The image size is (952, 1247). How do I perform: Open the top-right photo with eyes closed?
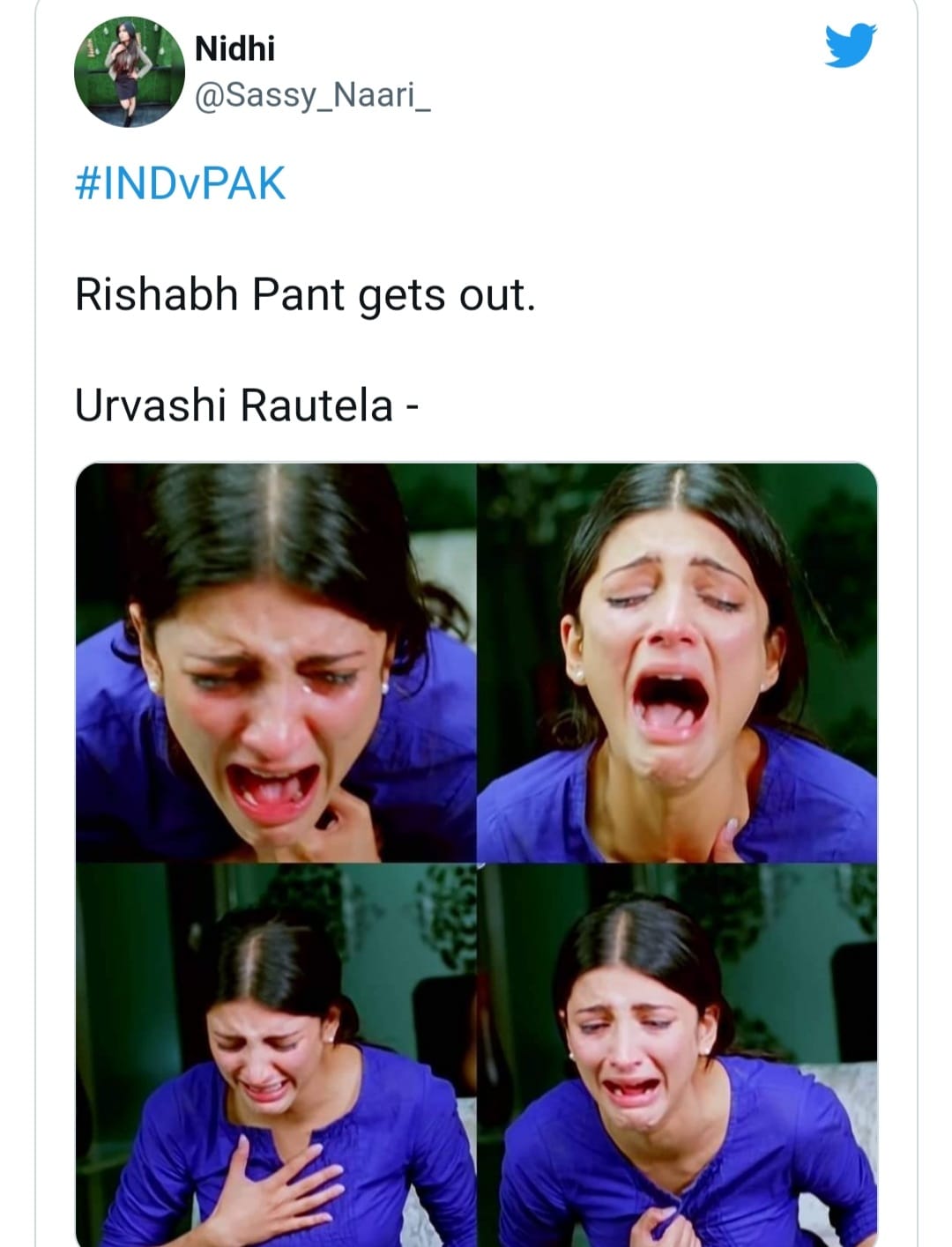(677, 662)
